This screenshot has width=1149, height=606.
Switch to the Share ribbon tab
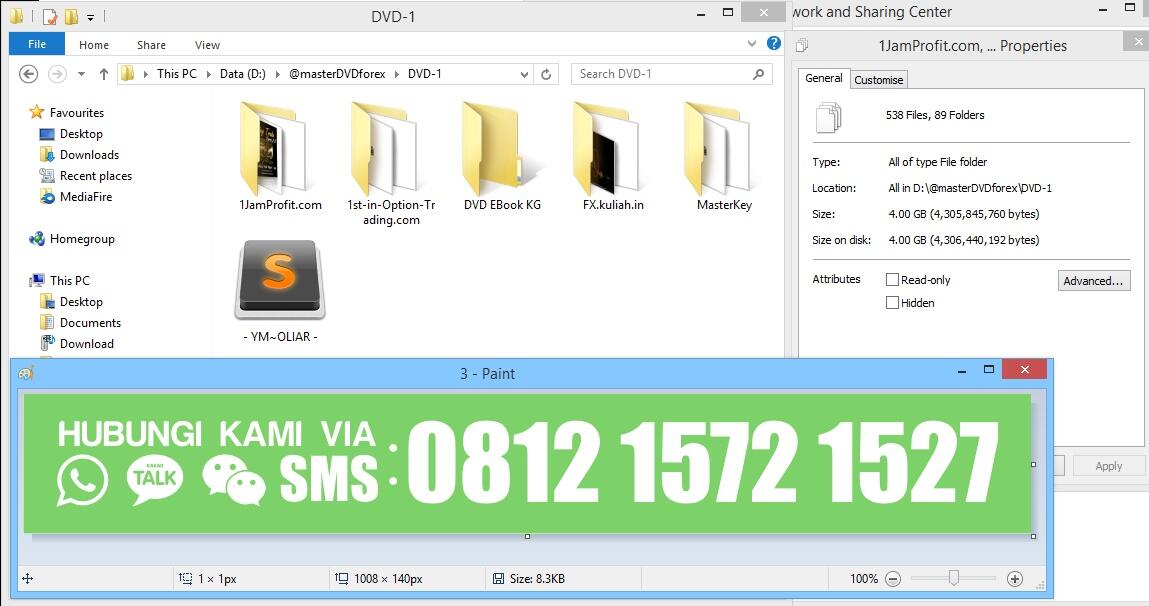pos(151,45)
